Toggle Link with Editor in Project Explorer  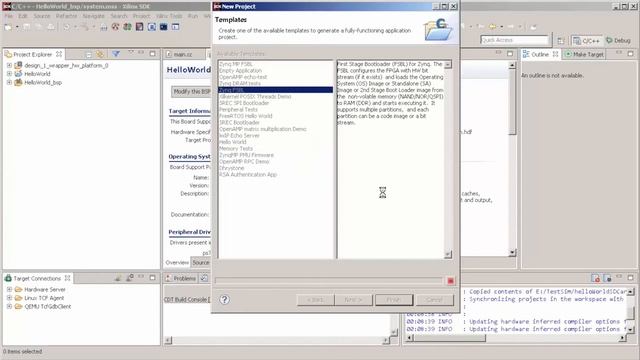pyautogui.click(x=100, y=54)
